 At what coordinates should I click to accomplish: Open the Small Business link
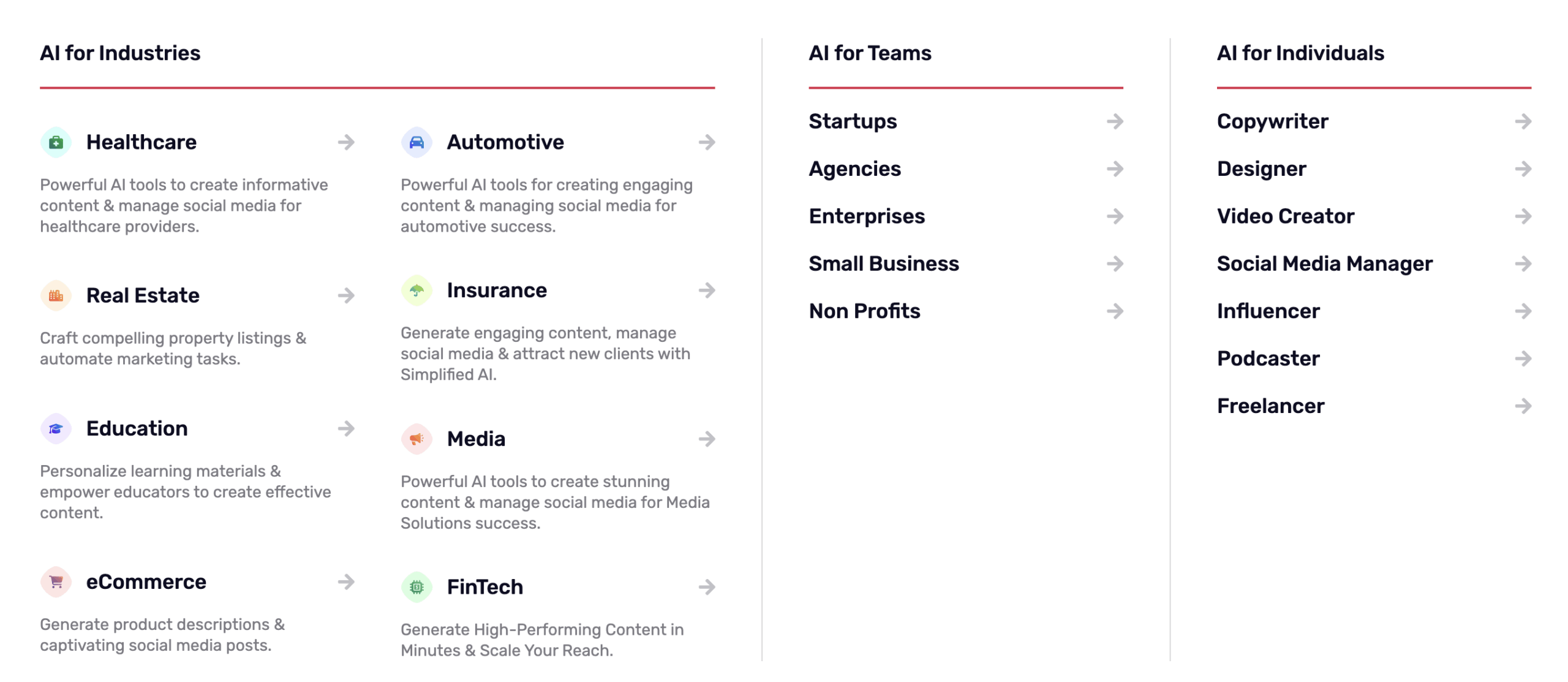coord(883,264)
